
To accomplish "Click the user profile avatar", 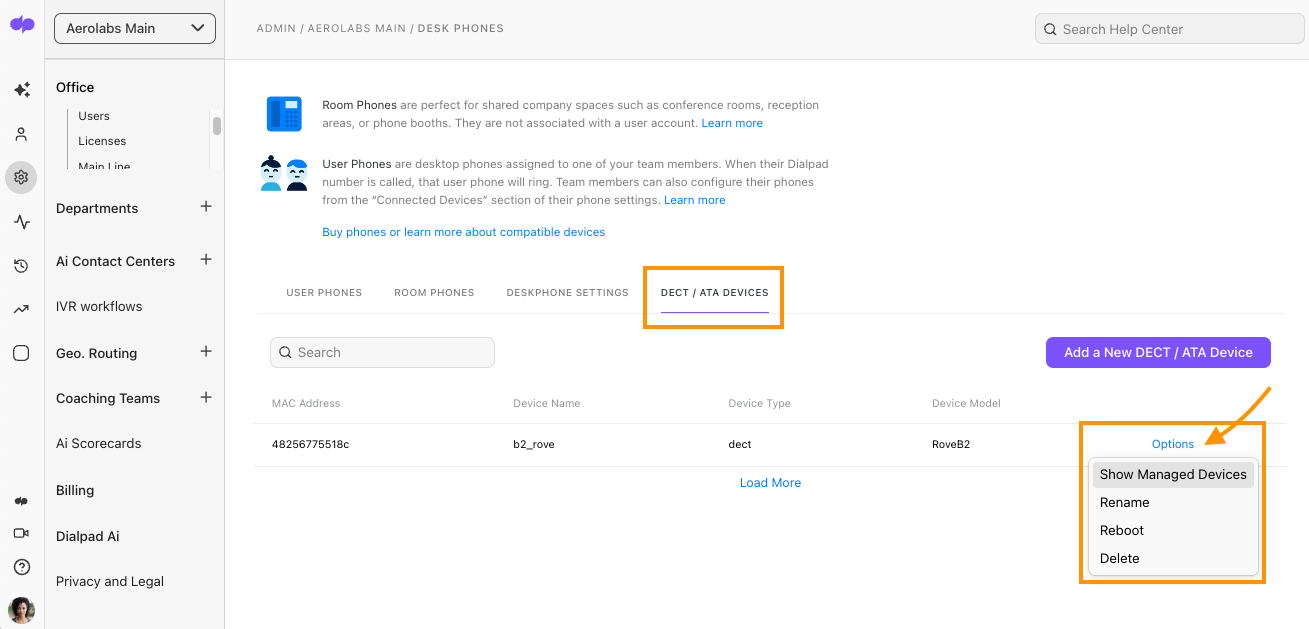I will pos(21,609).
